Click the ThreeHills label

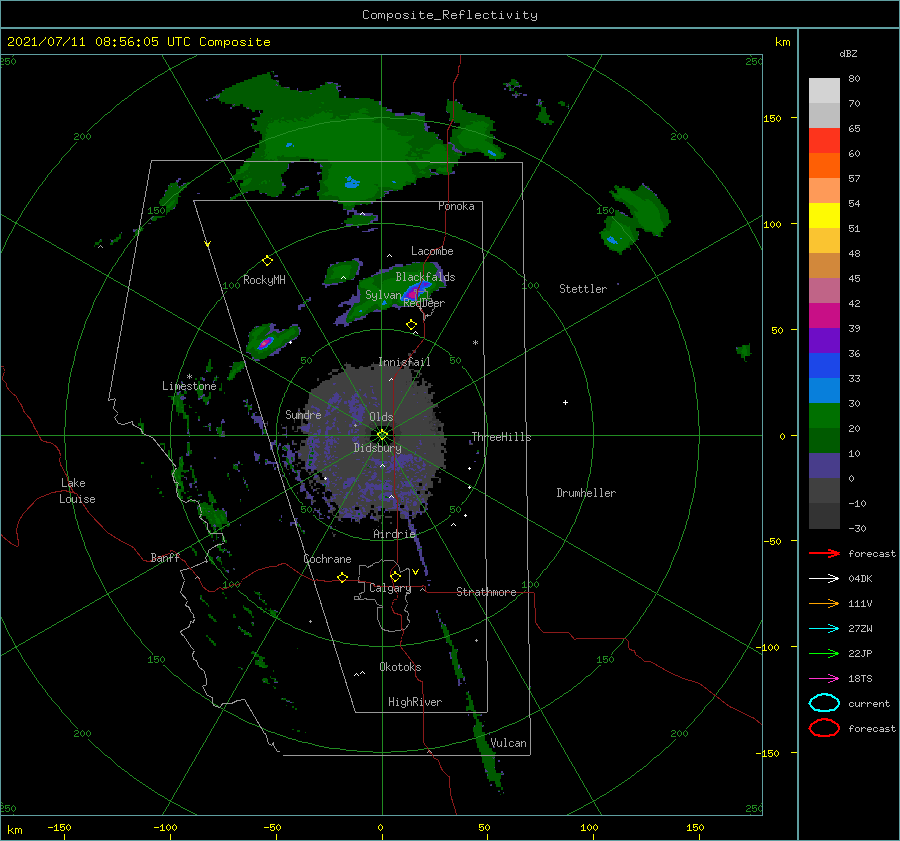(501, 437)
